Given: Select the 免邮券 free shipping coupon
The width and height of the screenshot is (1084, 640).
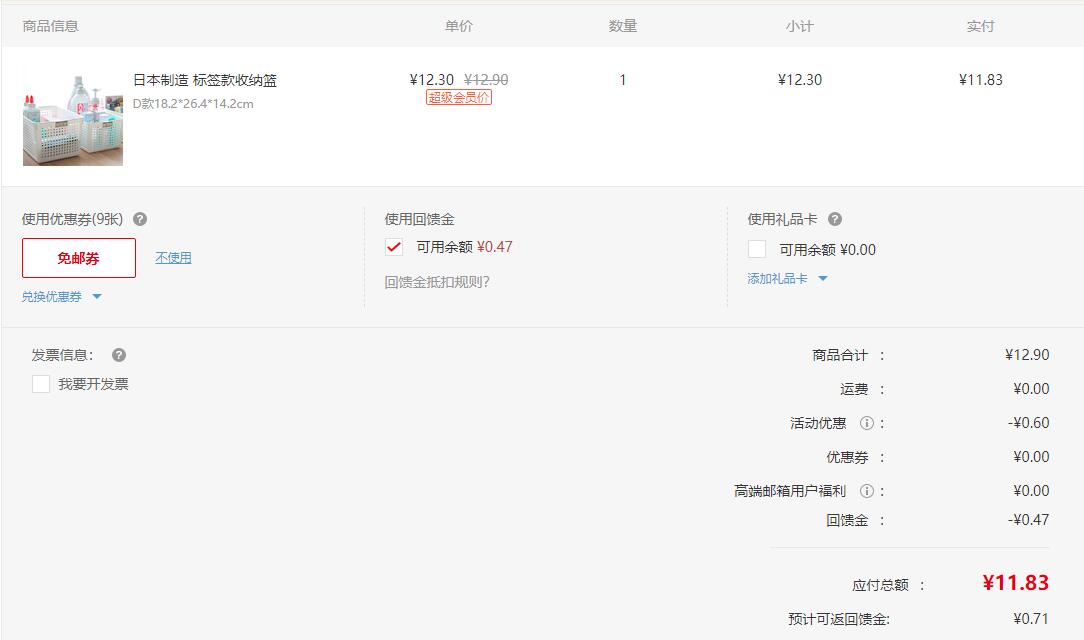Looking at the screenshot, I should tap(78, 257).
